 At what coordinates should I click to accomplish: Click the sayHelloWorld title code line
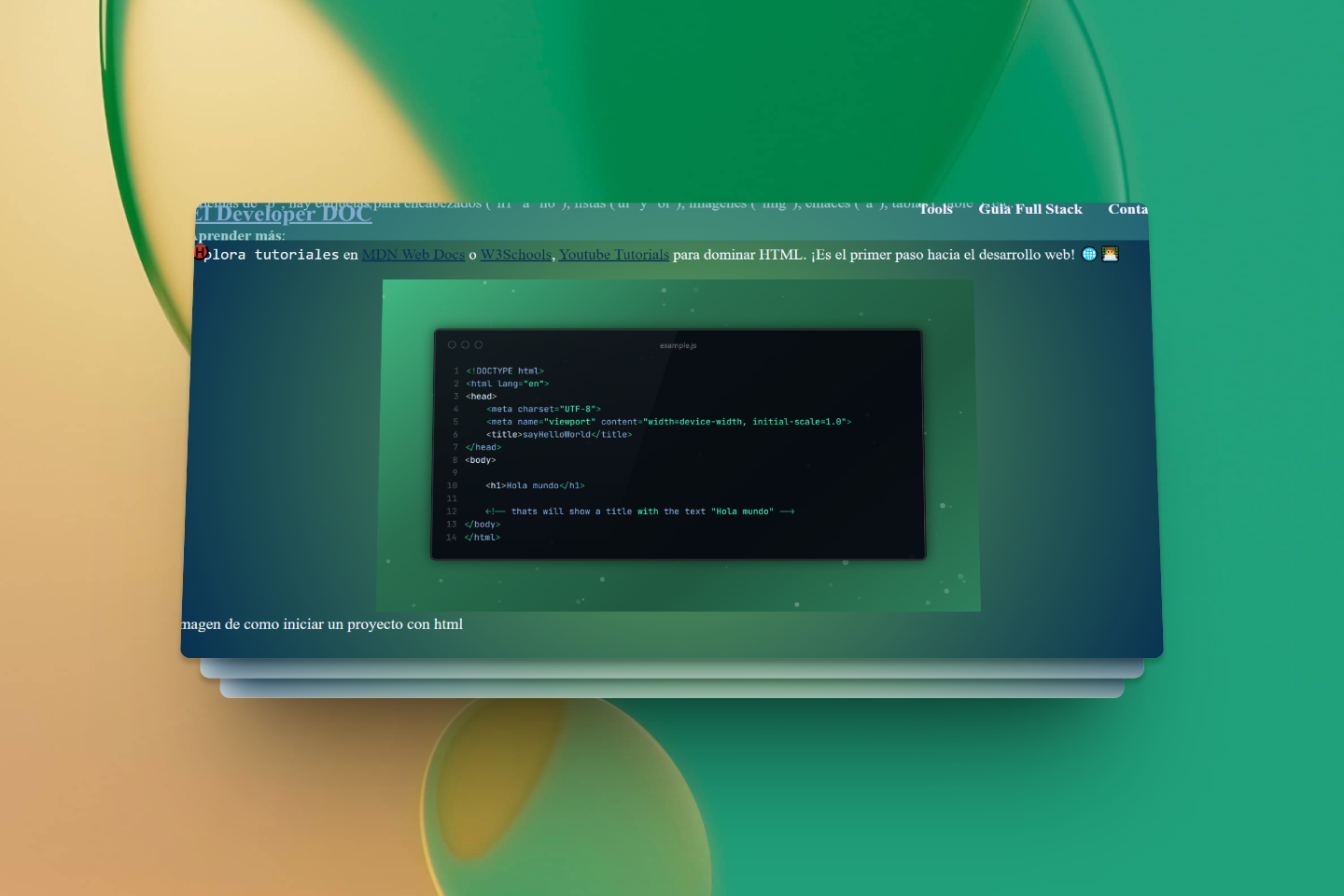pos(558,435)
